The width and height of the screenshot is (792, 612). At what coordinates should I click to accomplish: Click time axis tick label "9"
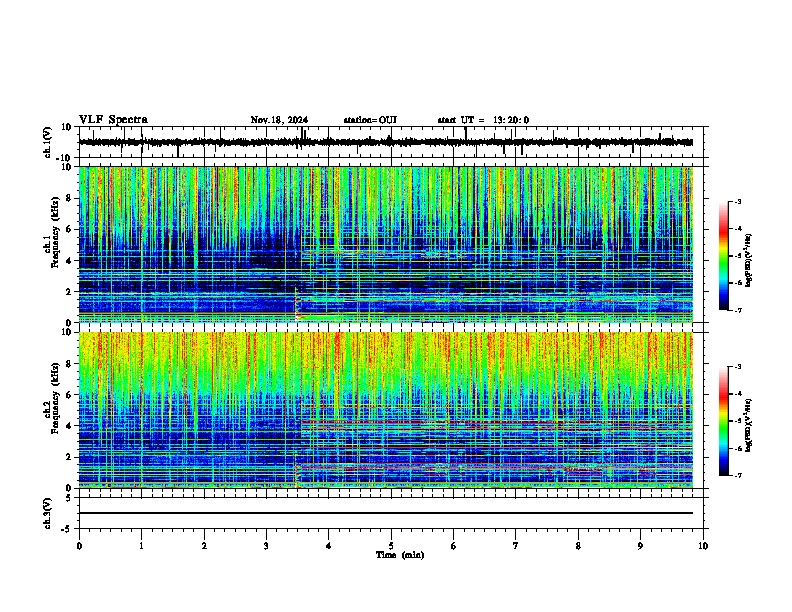tap(640, 546)
